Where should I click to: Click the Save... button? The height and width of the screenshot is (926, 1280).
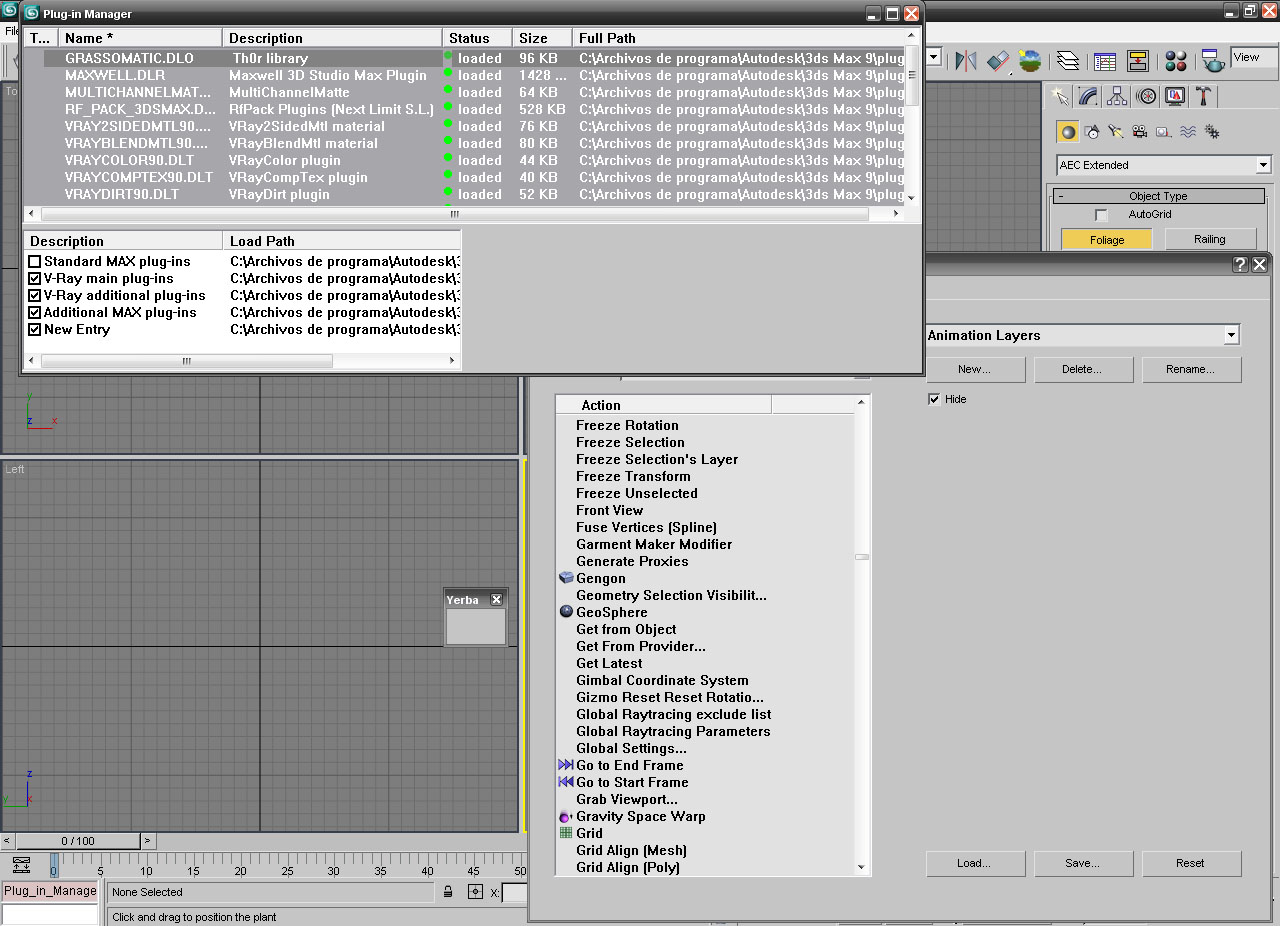click(x=1083, y=863)
